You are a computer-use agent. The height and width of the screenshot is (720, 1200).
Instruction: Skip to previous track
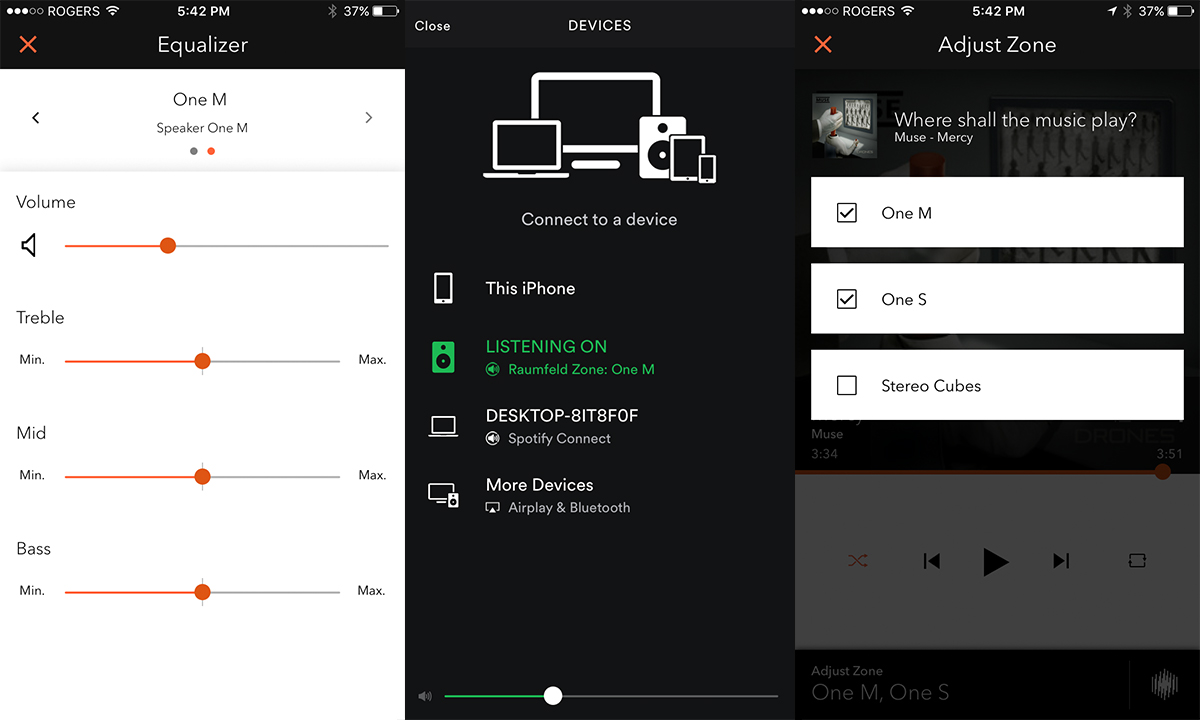tap(932, 561)
